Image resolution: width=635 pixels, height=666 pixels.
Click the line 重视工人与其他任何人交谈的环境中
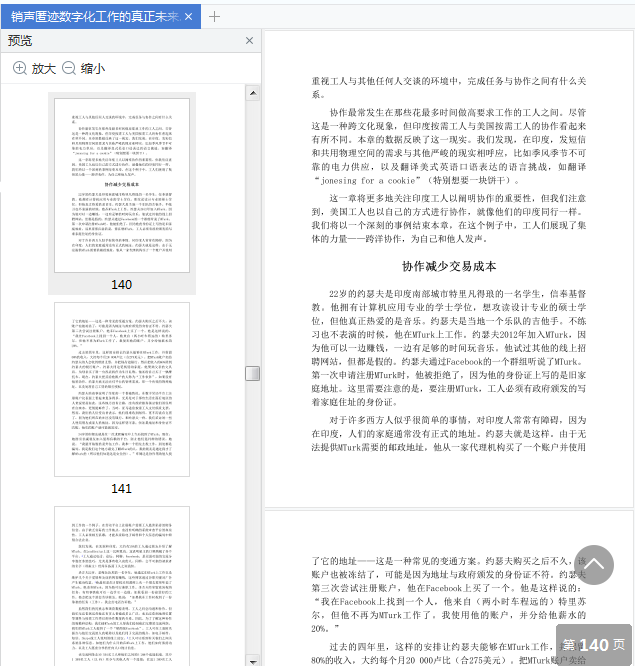pyautogui.click(x=449, y=81)
